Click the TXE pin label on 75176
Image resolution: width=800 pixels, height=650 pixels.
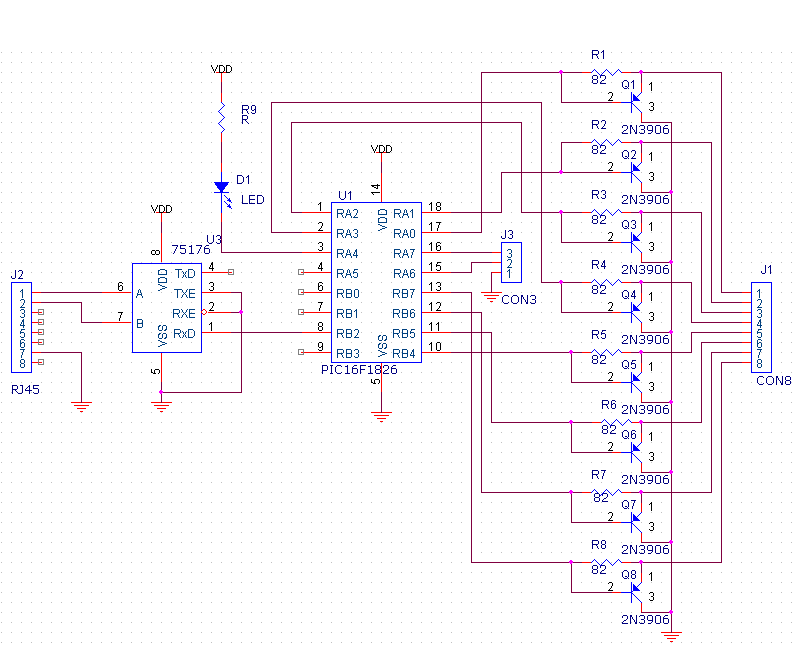click(185, 294)
